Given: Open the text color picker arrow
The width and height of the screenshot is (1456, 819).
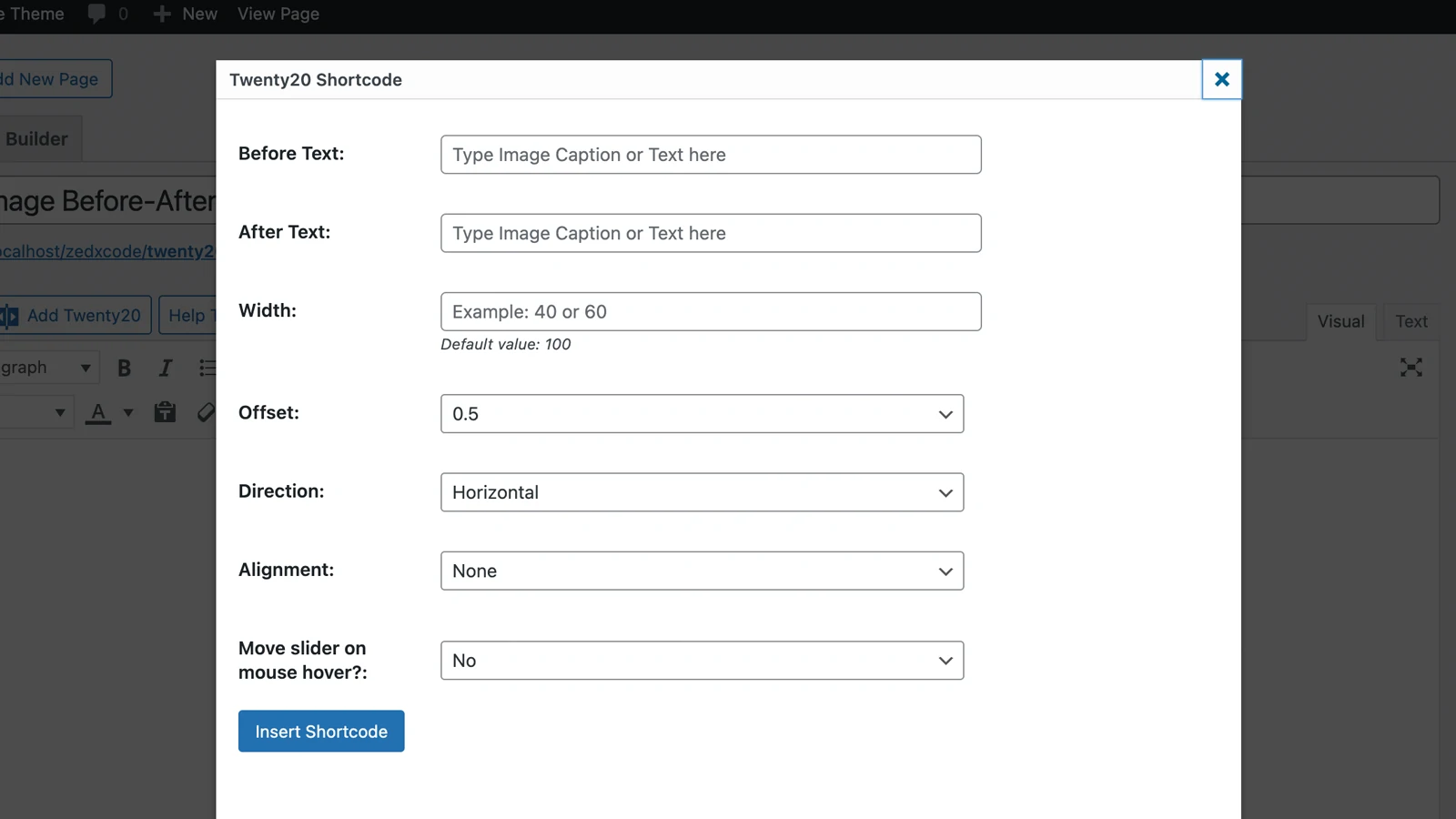Looking at the screenshot, I should pyautogui.click(x=128, y=412).
